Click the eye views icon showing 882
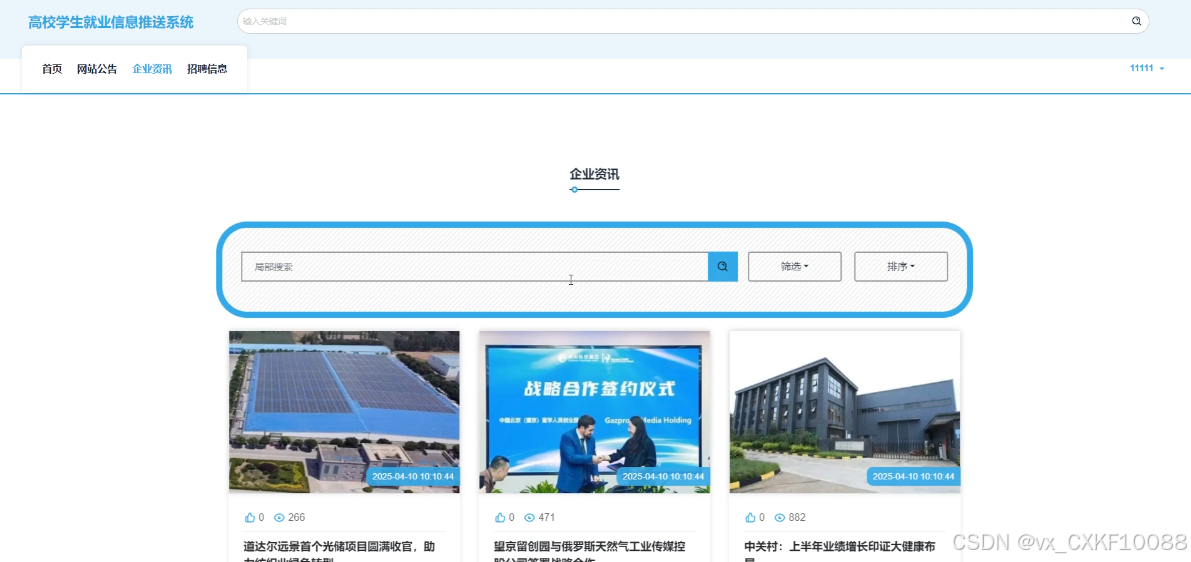The width and height of the screenshot is (1191, 562). (779, 517)
